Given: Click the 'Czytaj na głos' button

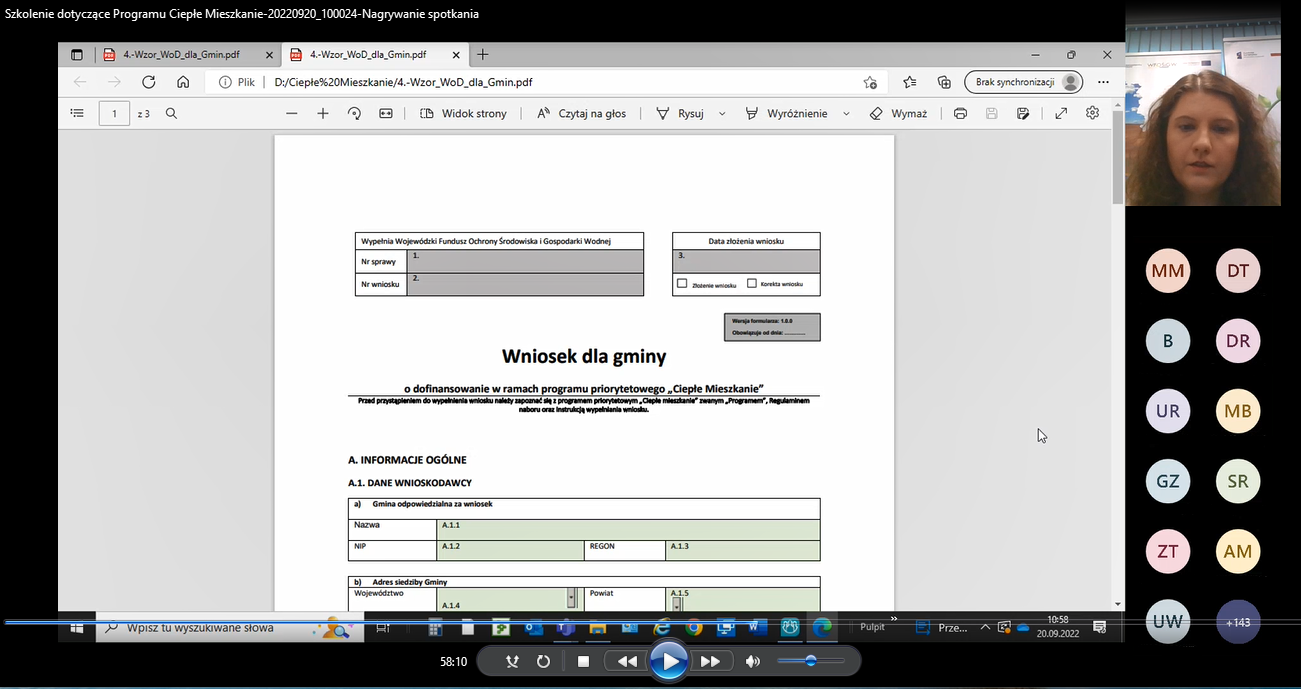Looking at the screenshot, I should coord(582,114).
